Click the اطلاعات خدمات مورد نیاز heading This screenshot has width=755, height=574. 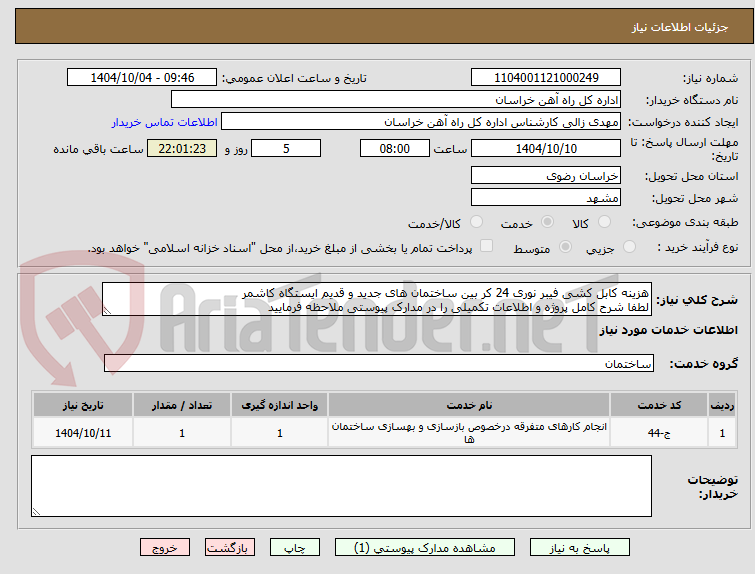(x=668, y=330)
